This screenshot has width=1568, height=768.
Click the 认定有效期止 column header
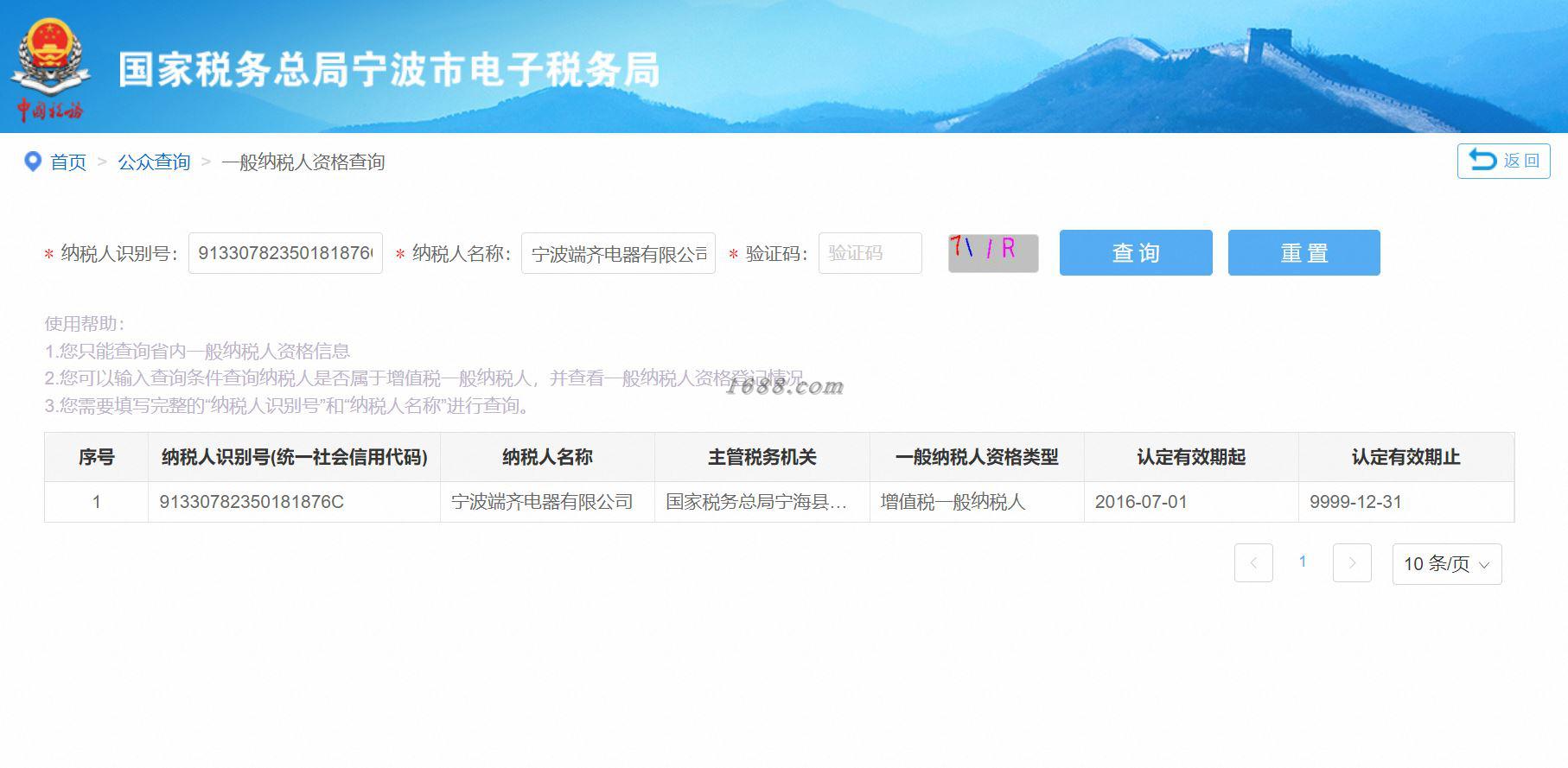1406,457
